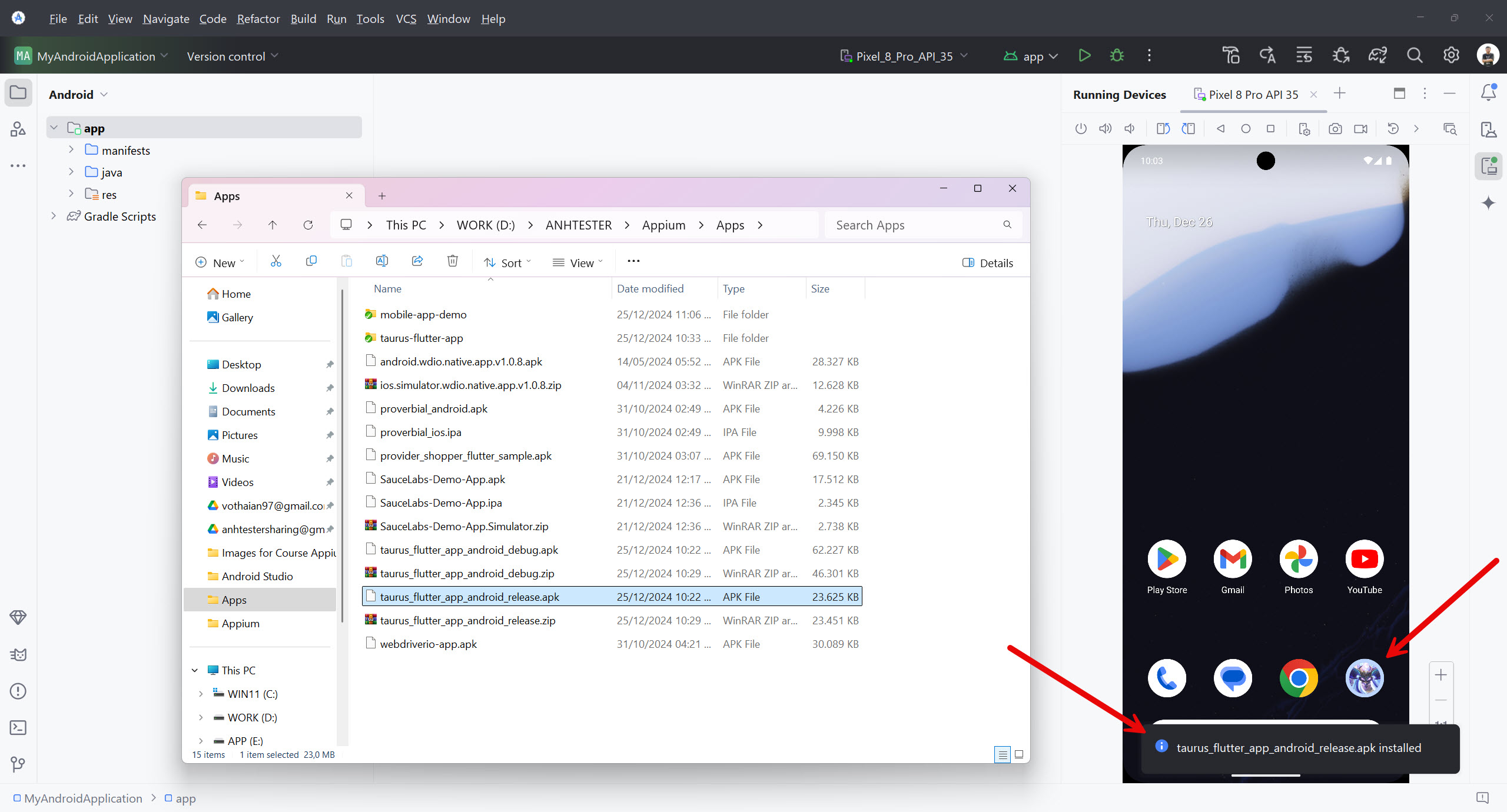Click emulator power button icon
This screenshot has width=1507, height=812.
pos(1081,129)
